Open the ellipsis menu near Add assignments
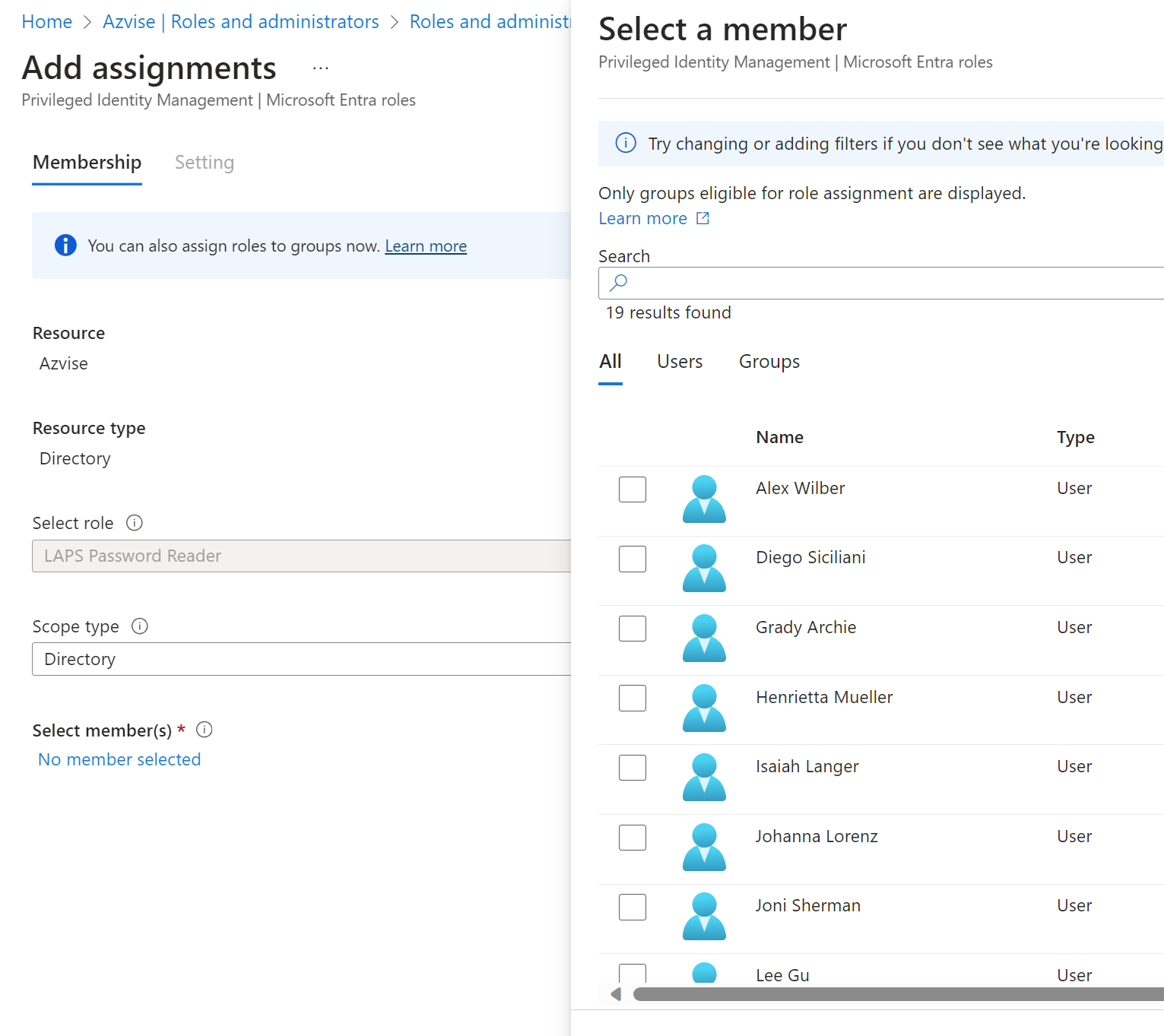1164x1036 pixels. 320,68
